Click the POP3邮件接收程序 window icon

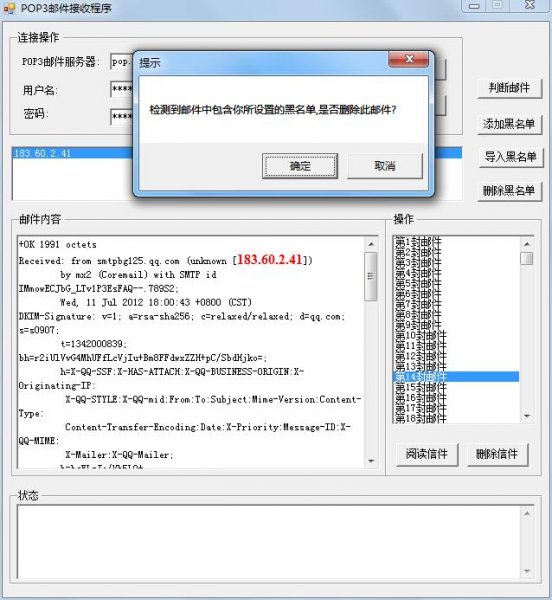click(9, 8)
